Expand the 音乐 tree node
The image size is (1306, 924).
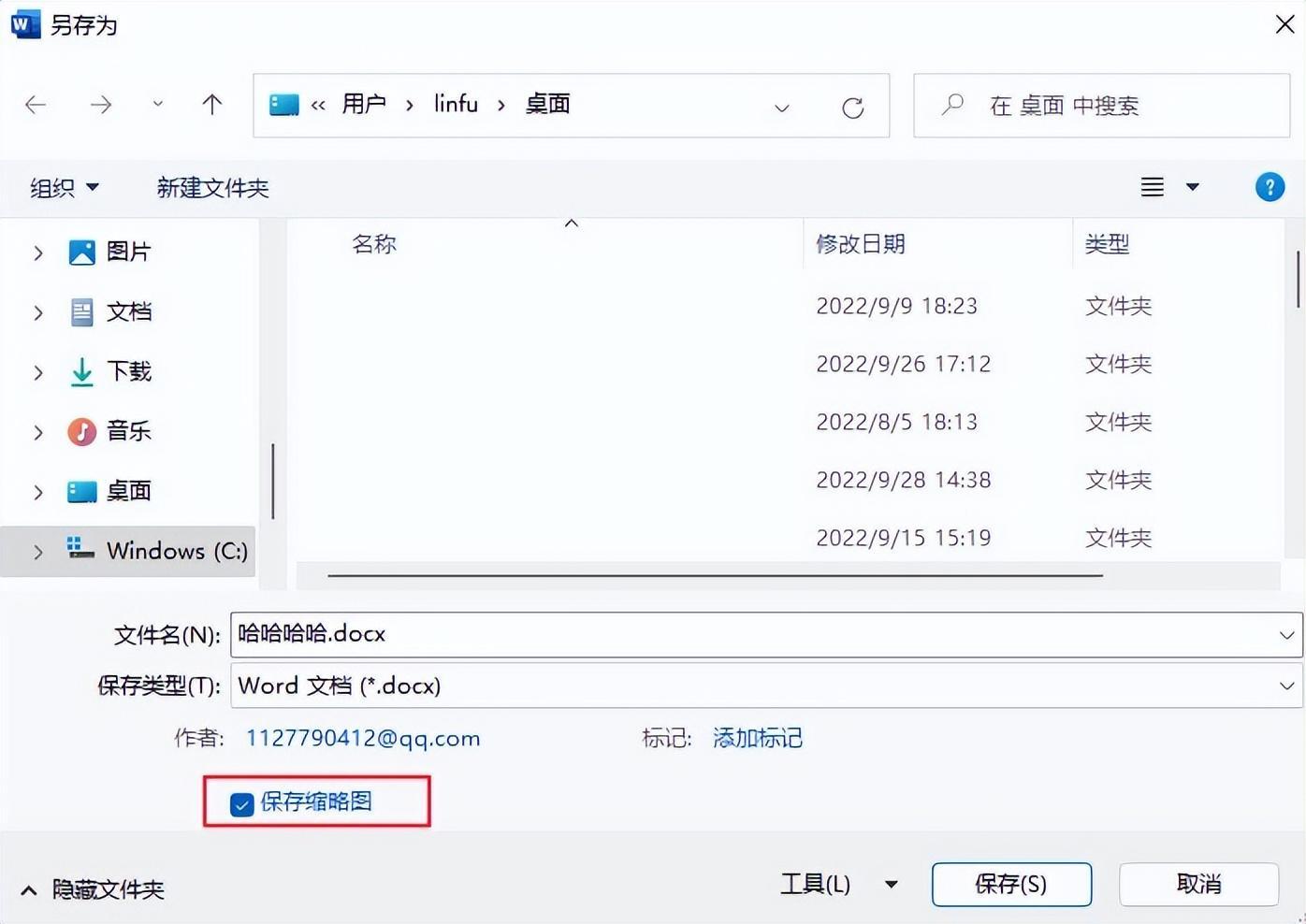coord(37,432)
